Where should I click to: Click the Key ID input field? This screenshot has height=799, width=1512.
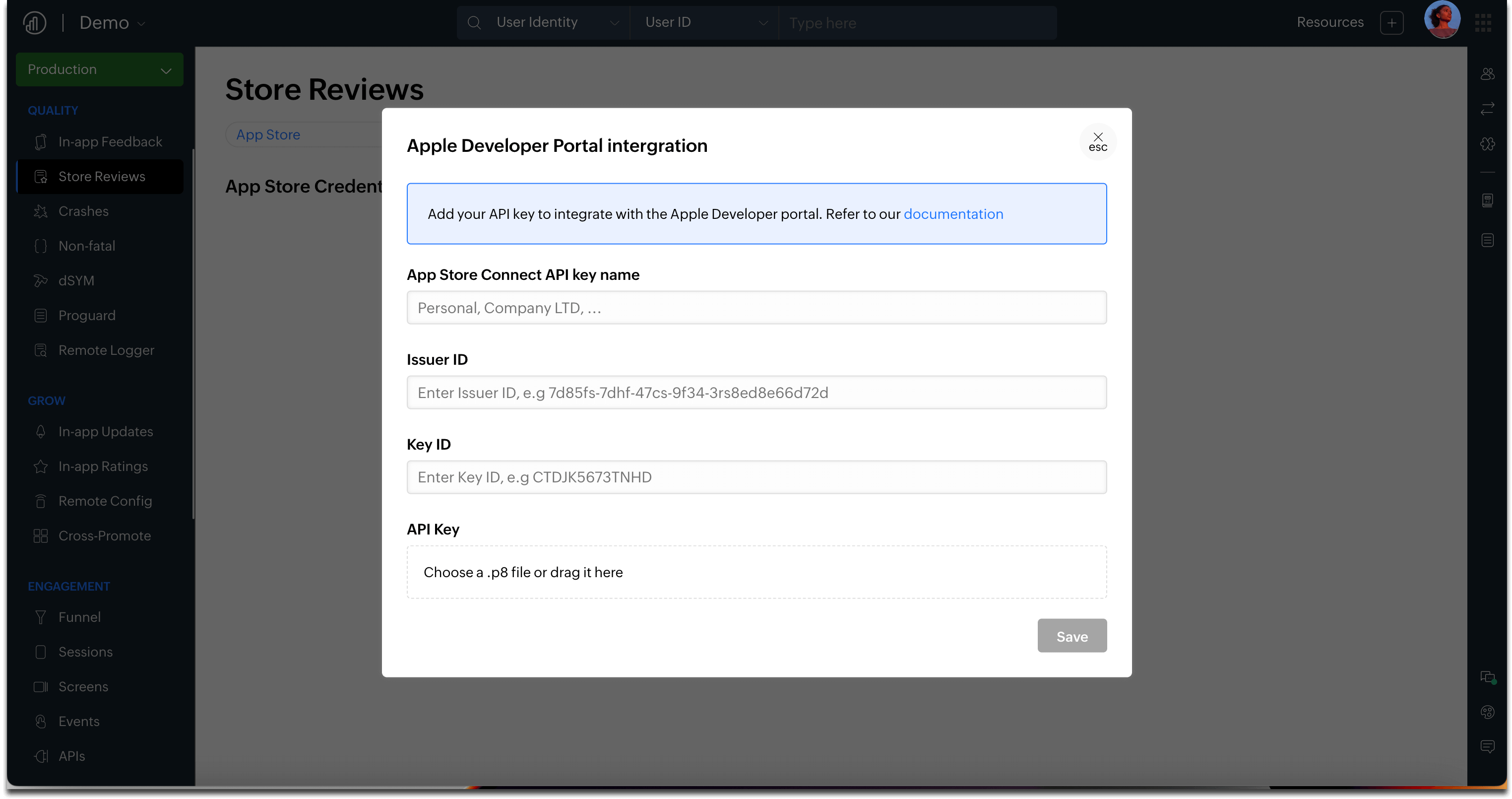[756, 477]
